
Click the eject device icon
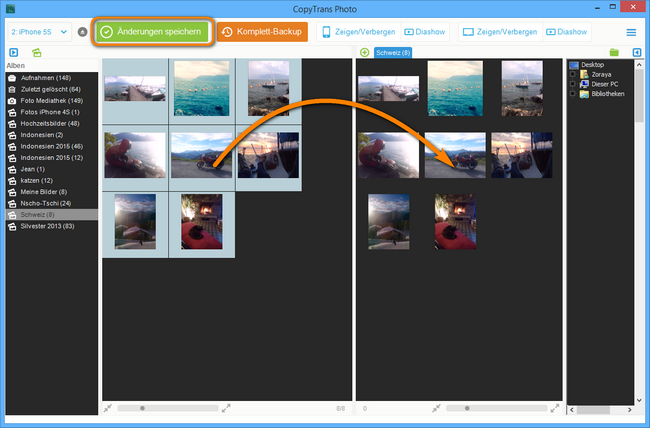coord(82,32)
